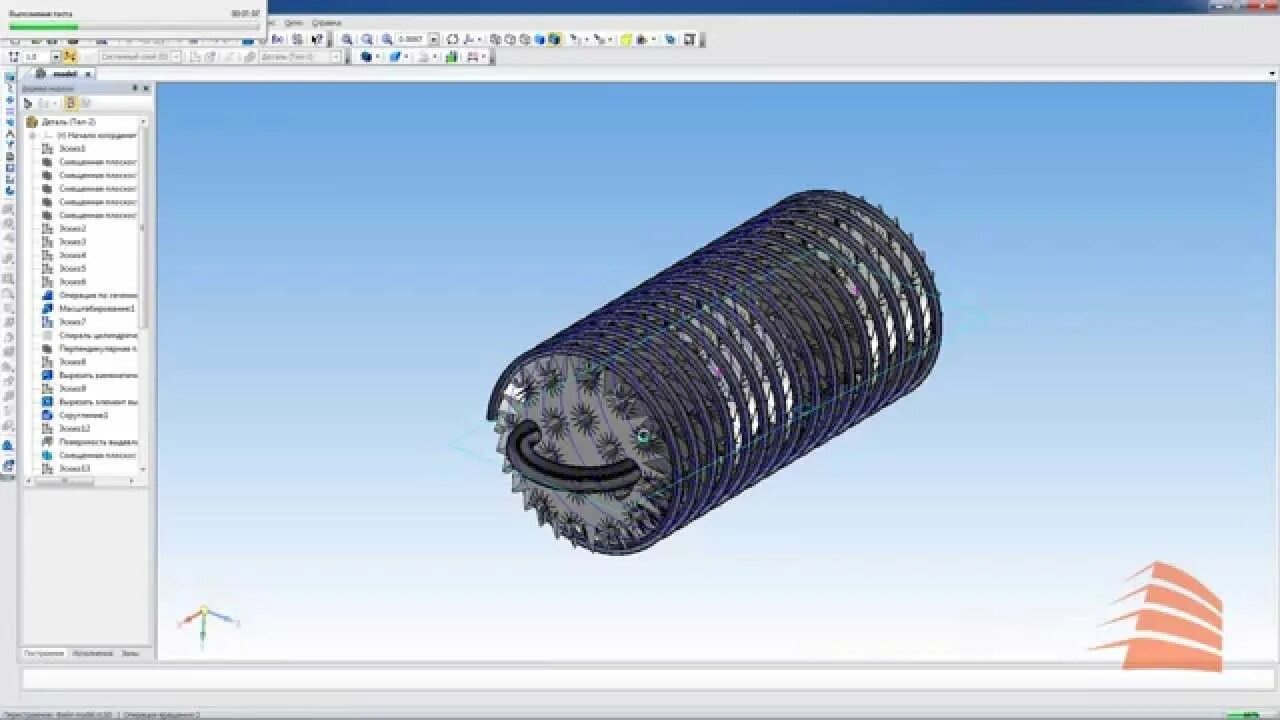Open the Окно menu
1280x720 pixels.
tap(293, 22)
